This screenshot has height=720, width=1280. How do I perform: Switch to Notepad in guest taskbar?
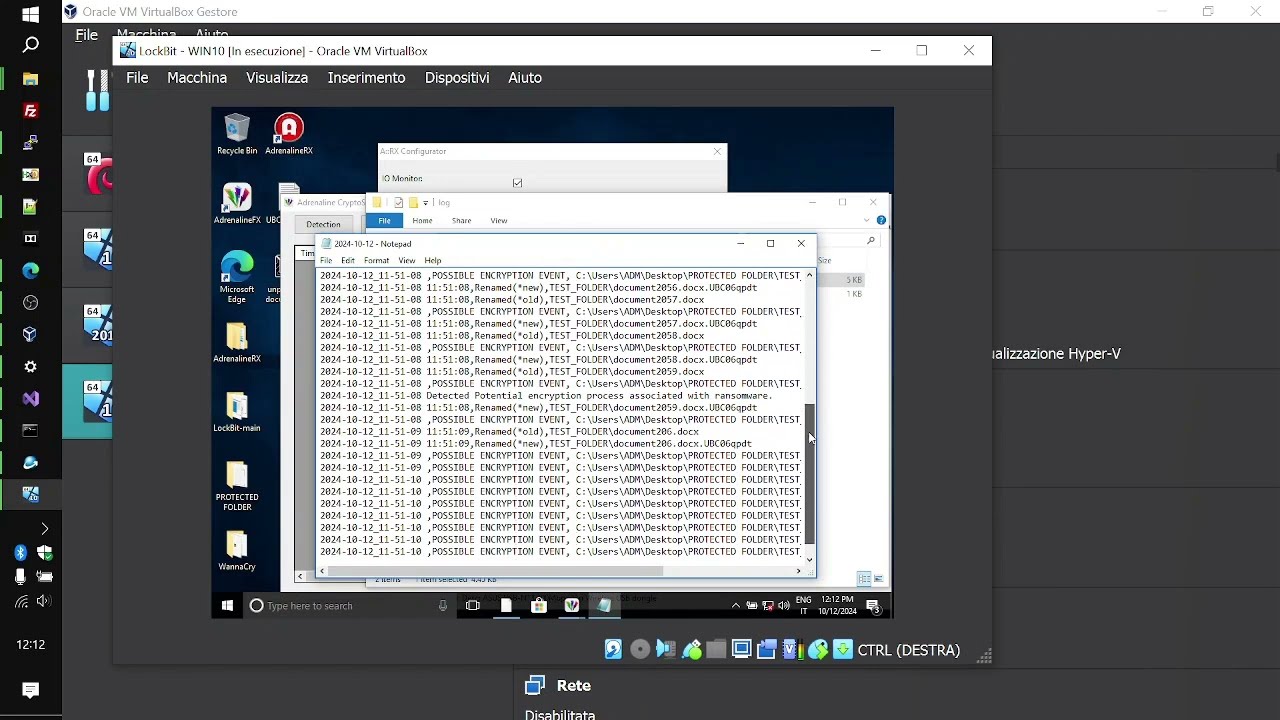[x=604, y=605]
